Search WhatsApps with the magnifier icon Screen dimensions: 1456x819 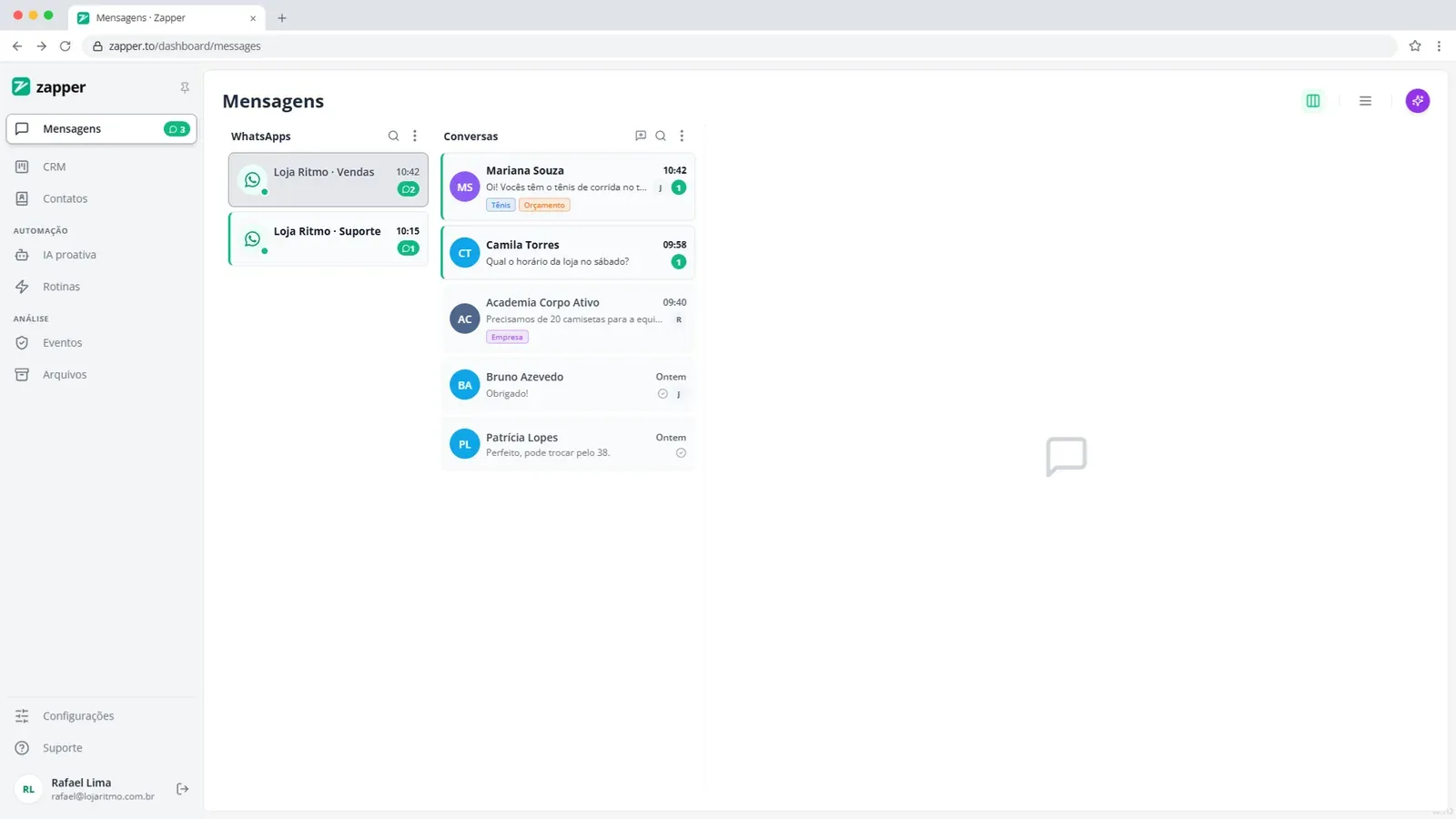[393, 136]
